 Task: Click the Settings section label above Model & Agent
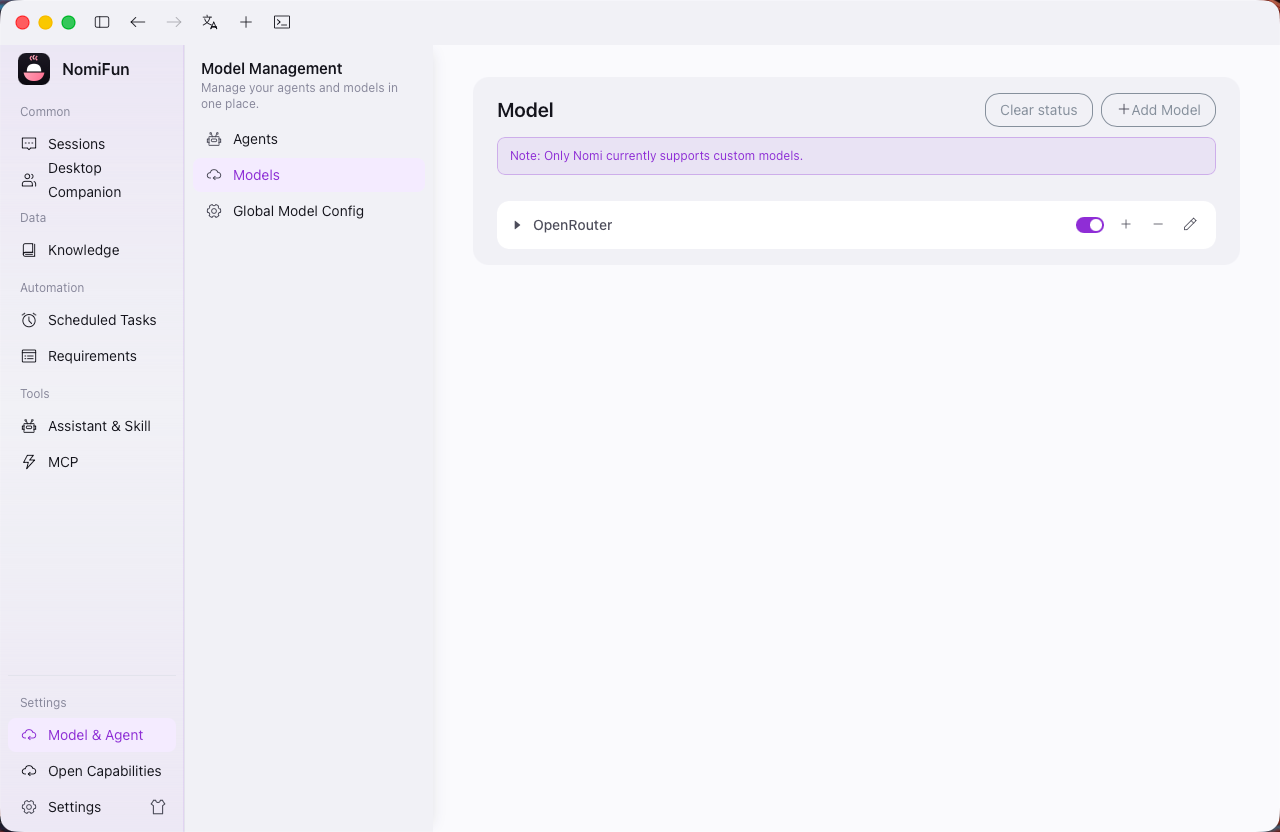coord(43,703)
